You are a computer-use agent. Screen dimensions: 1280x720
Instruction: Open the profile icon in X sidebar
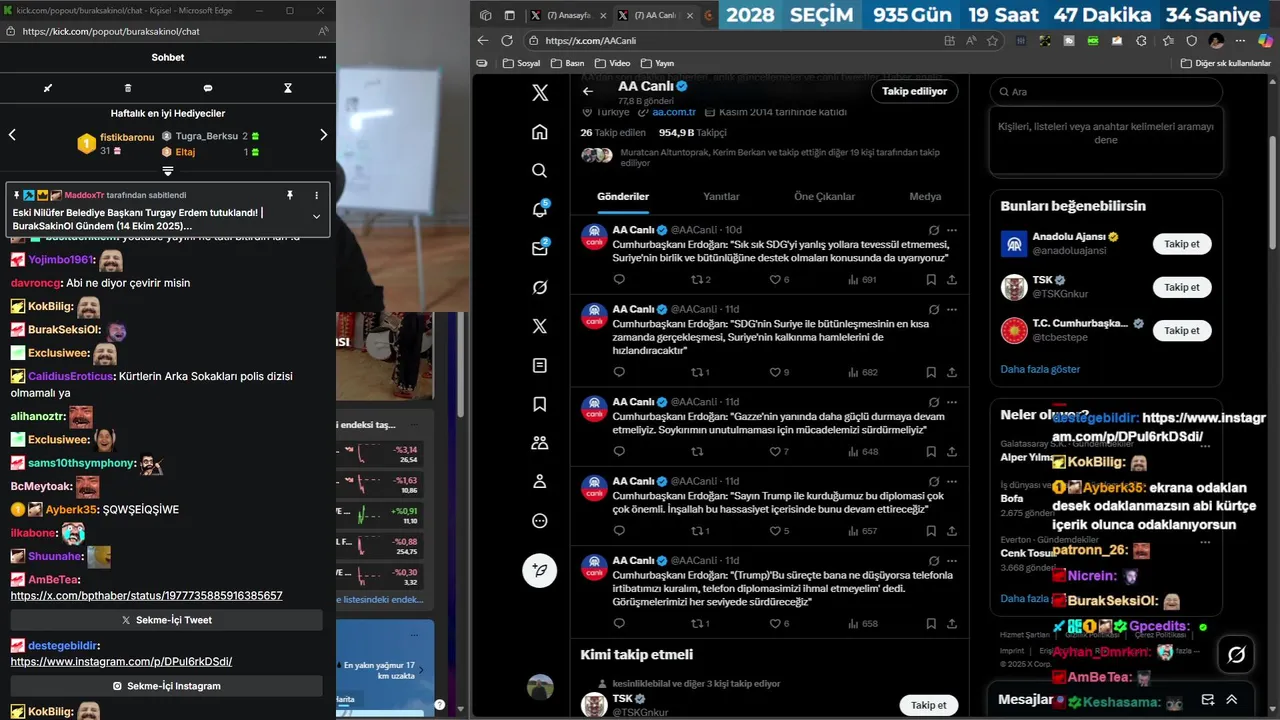coord(540,481)
